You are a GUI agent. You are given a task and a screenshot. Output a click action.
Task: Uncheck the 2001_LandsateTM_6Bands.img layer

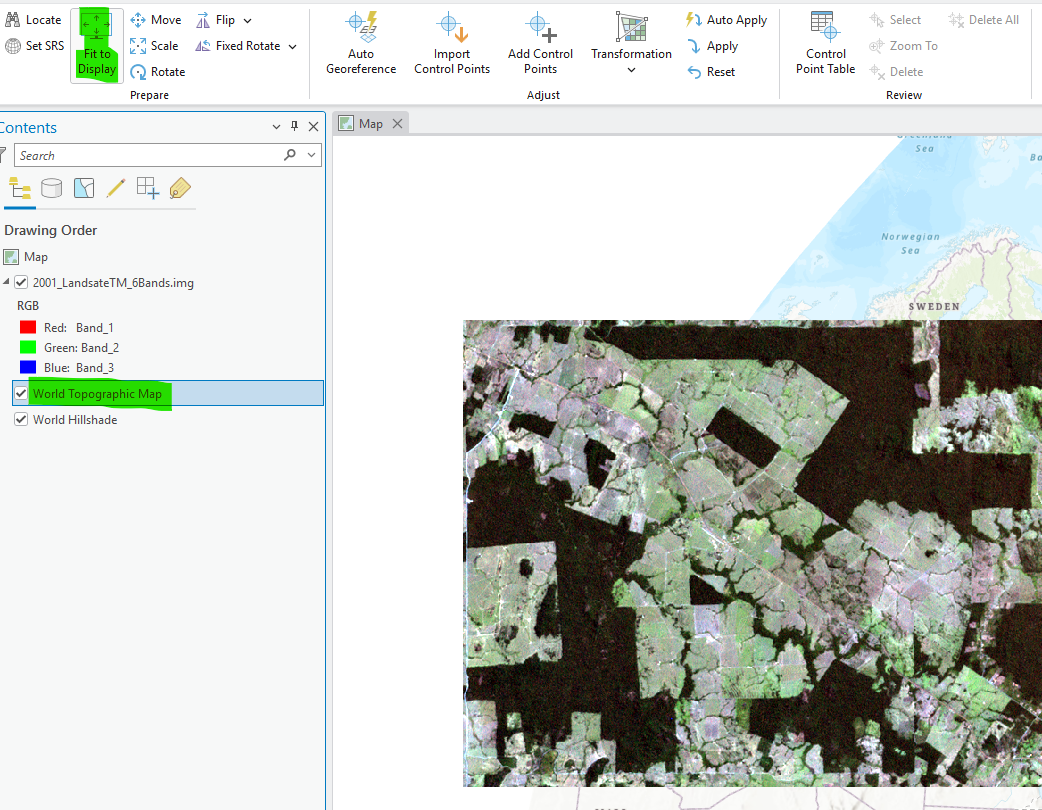click(x=21, y=282)
